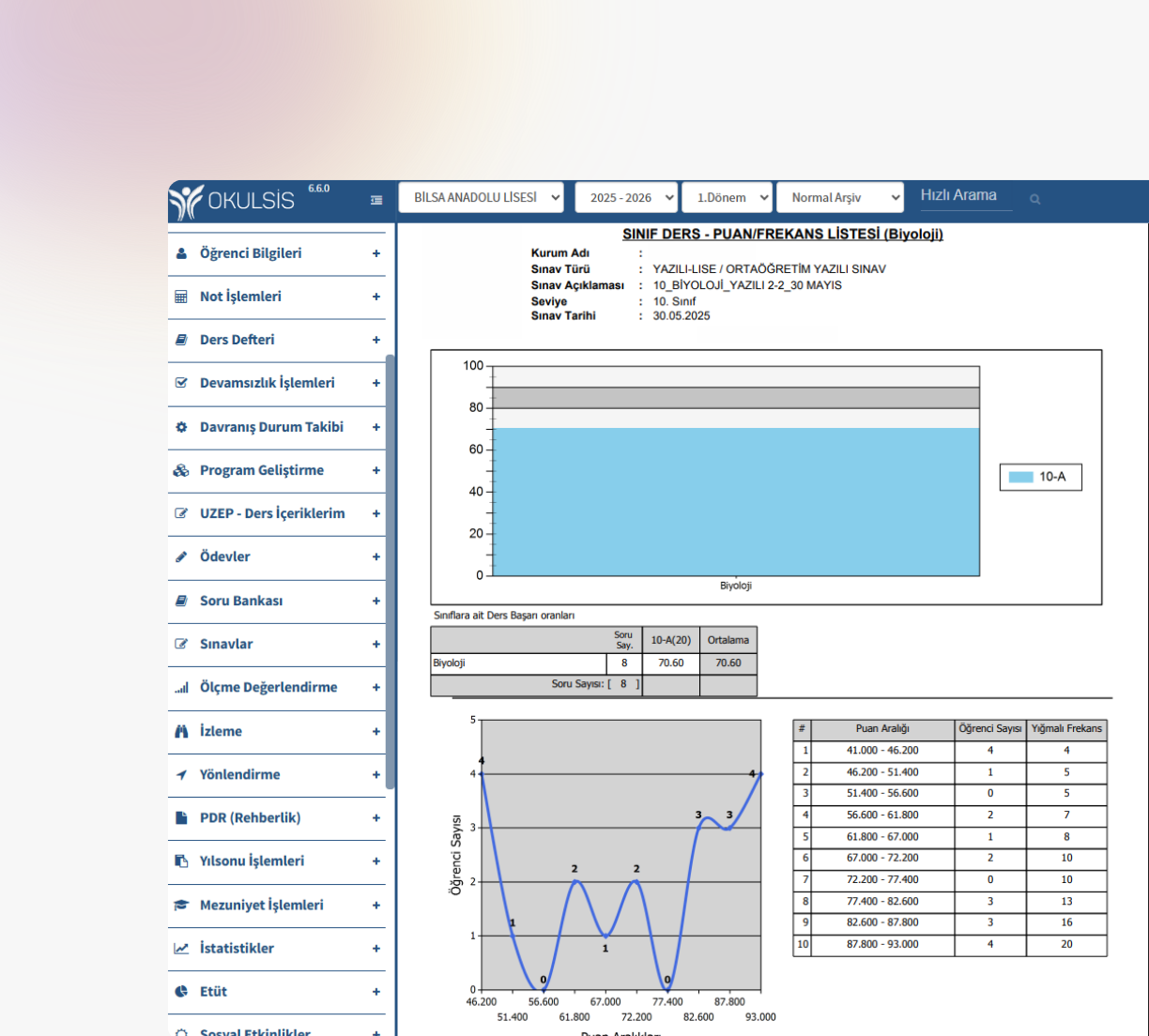The width and height of the screenshot is (1149, 1036).
Task: Click the search magnifier icon
Action: [x=1034, y=199]
